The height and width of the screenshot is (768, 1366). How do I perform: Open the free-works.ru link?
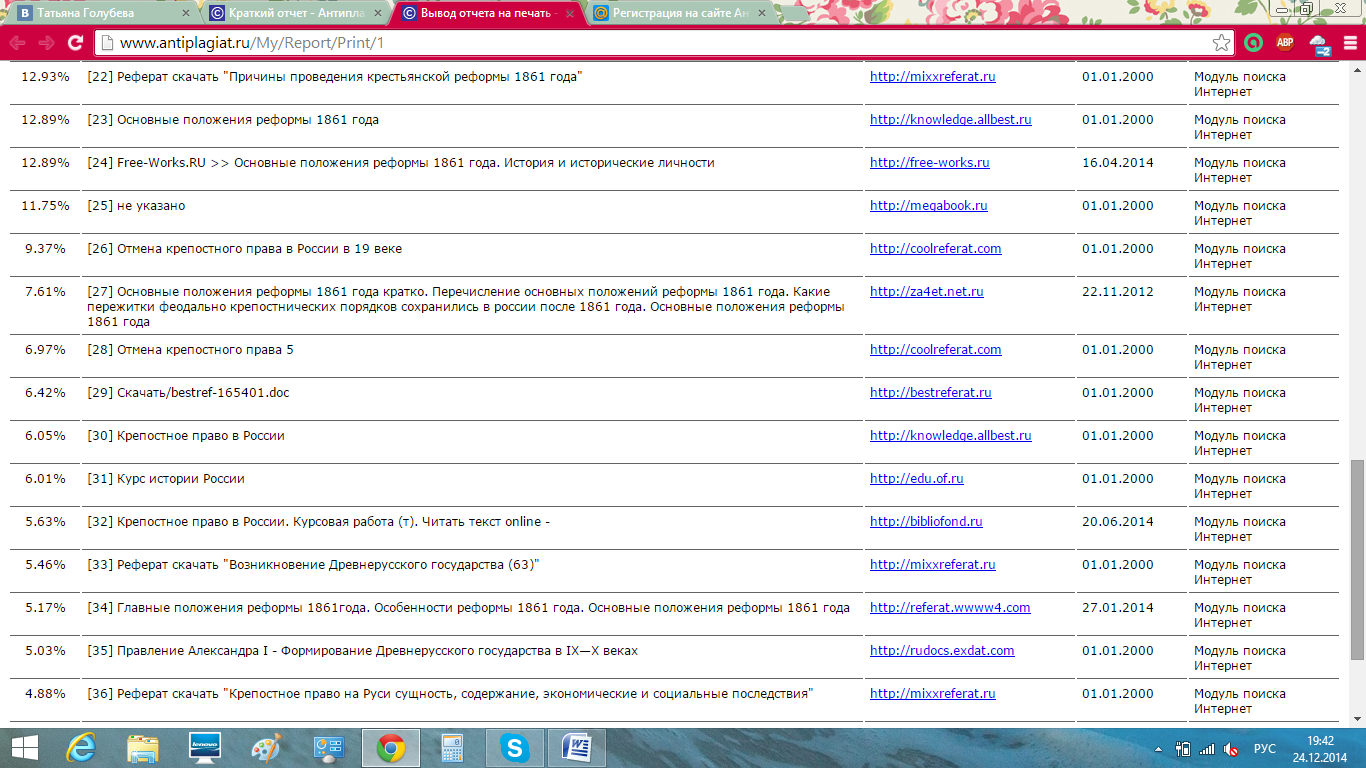929,163
